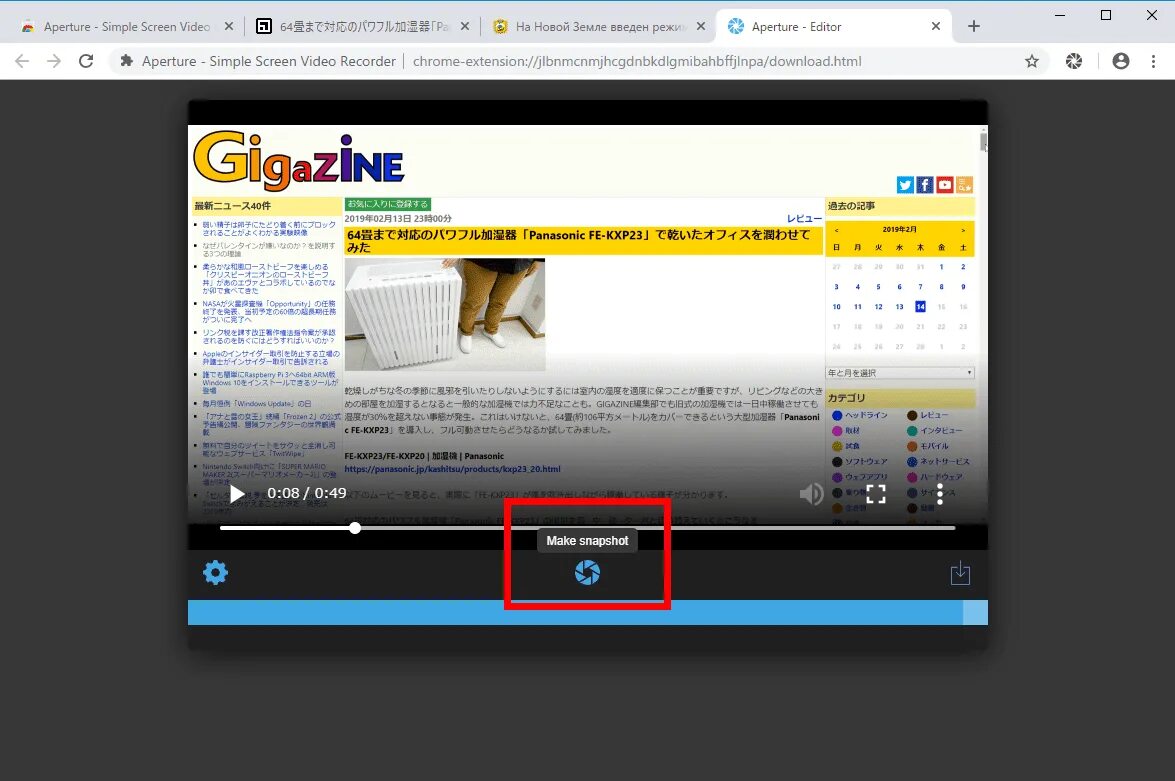Minimize the Chrome window

1060,15
